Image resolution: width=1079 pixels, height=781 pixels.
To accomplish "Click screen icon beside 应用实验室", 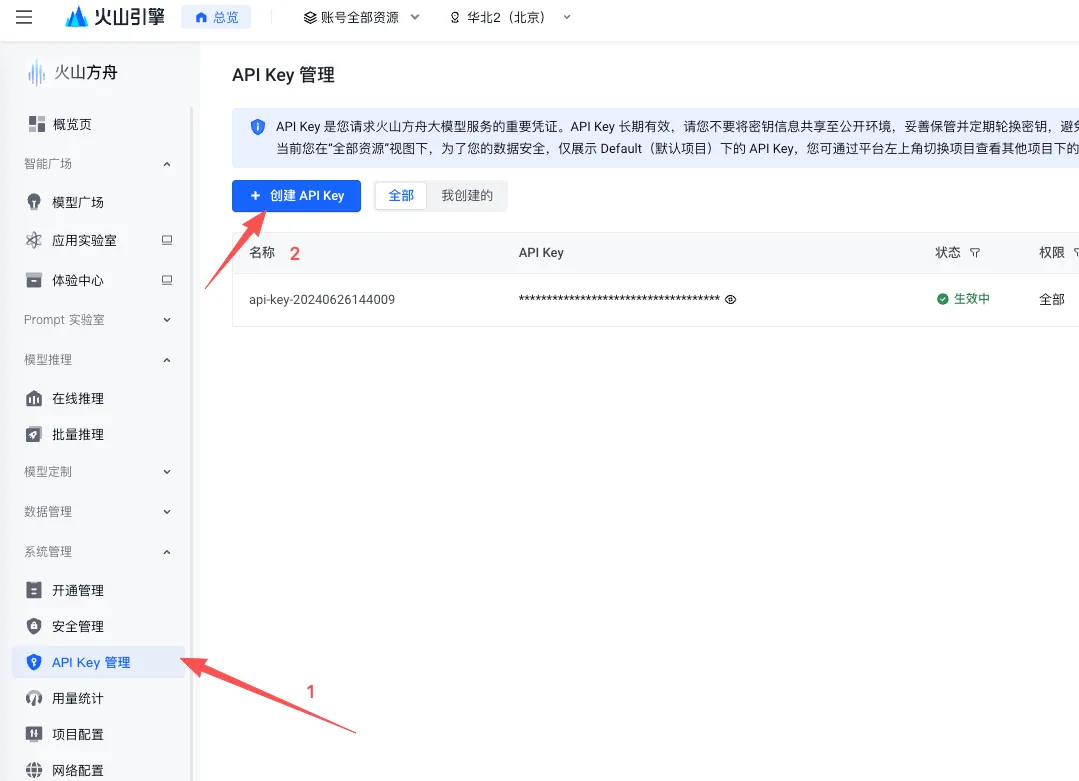I will [167, 240].
